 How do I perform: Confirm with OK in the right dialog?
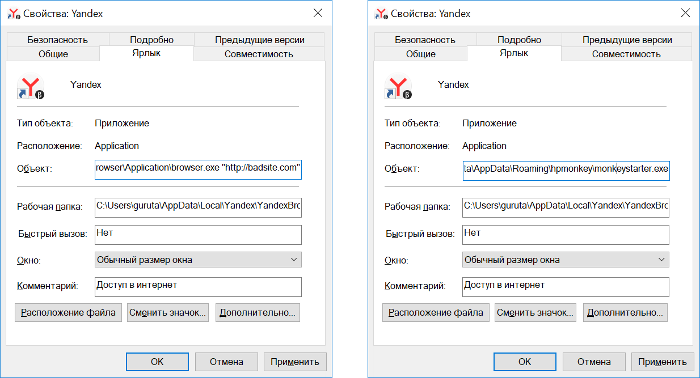pyautogui.click(x=525, y=361)
